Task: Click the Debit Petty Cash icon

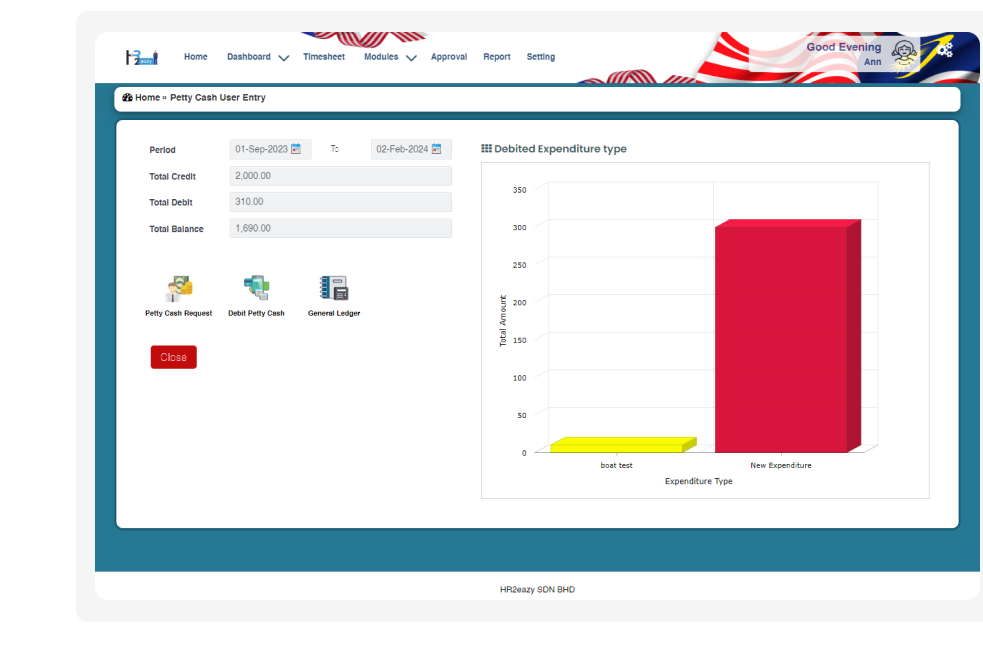Action: pyautogui.click(x=256, y=289)
